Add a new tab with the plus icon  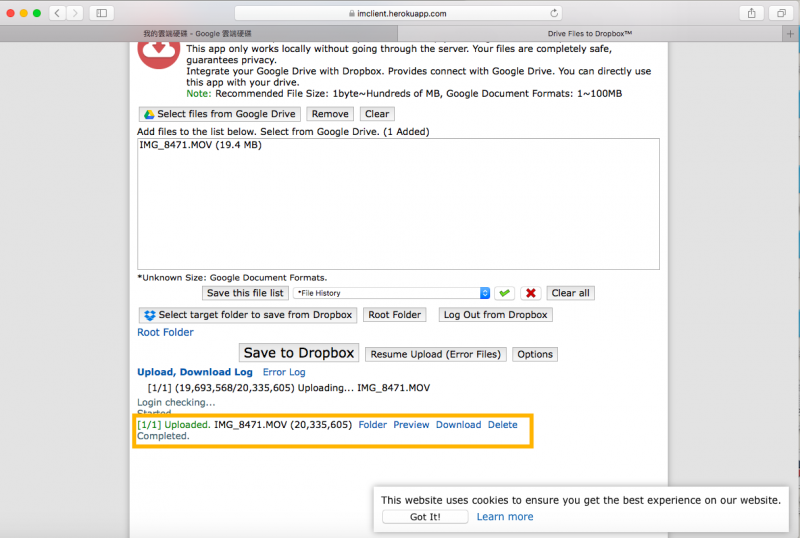coord(790,34)
